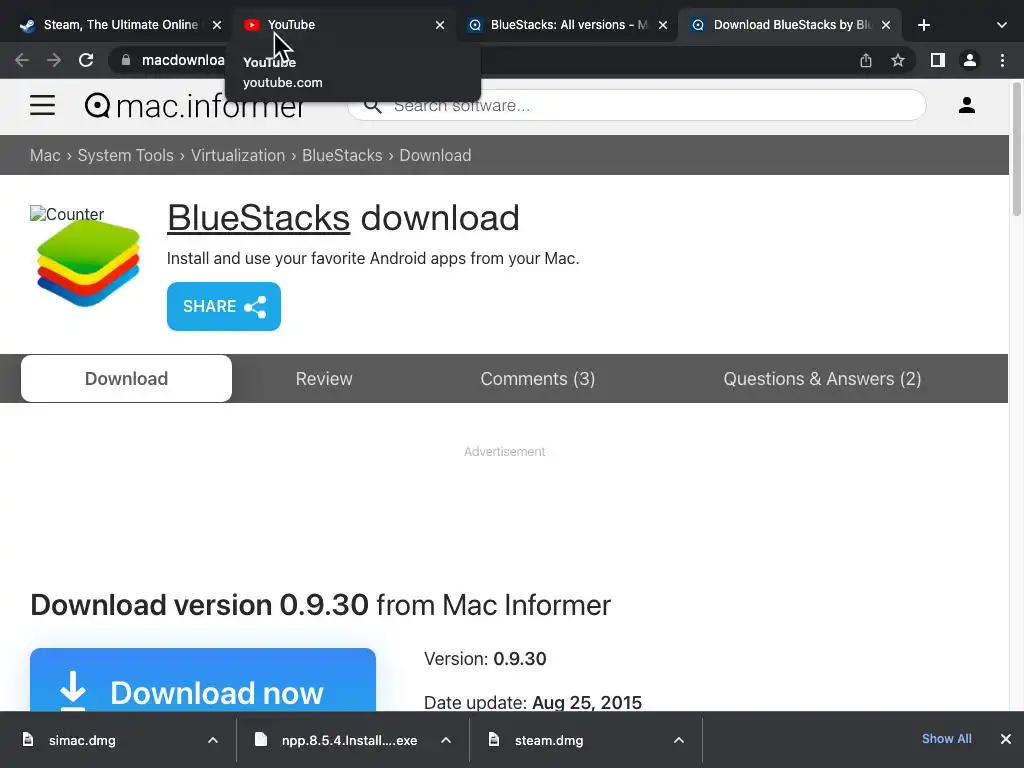Click the SHARE button
The height and width of the screenshot is (768, 1024).
point(224,306)
